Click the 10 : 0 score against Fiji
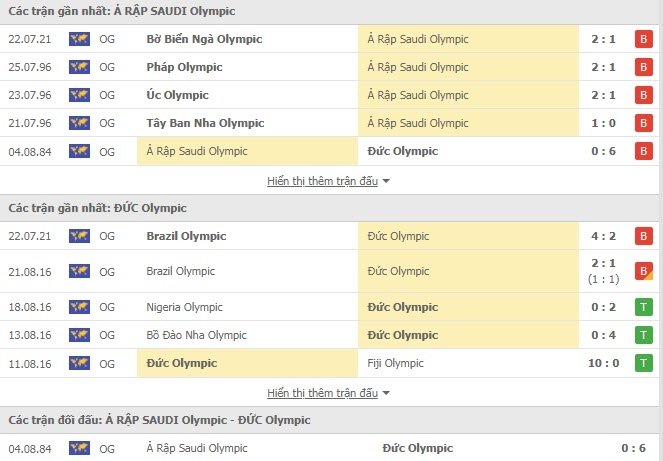This screenshot has width=663, height=461. click(x=603, y=363)
